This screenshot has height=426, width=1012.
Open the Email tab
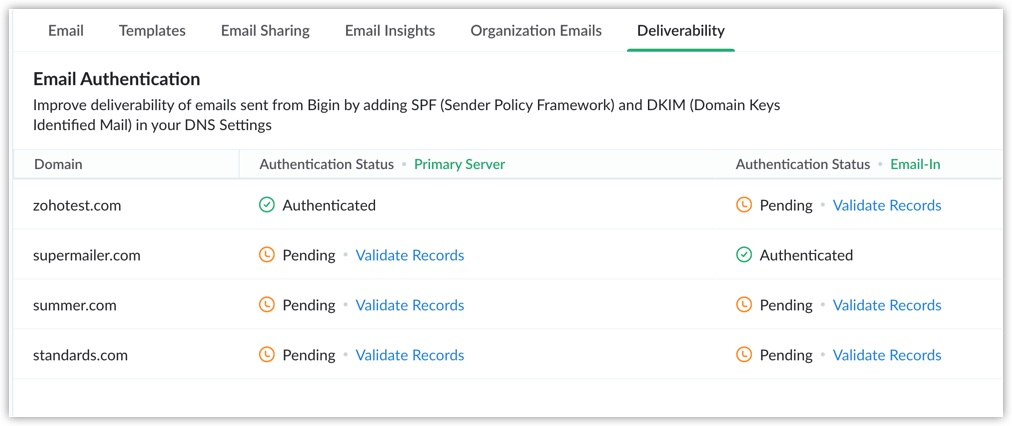(66, 30)
